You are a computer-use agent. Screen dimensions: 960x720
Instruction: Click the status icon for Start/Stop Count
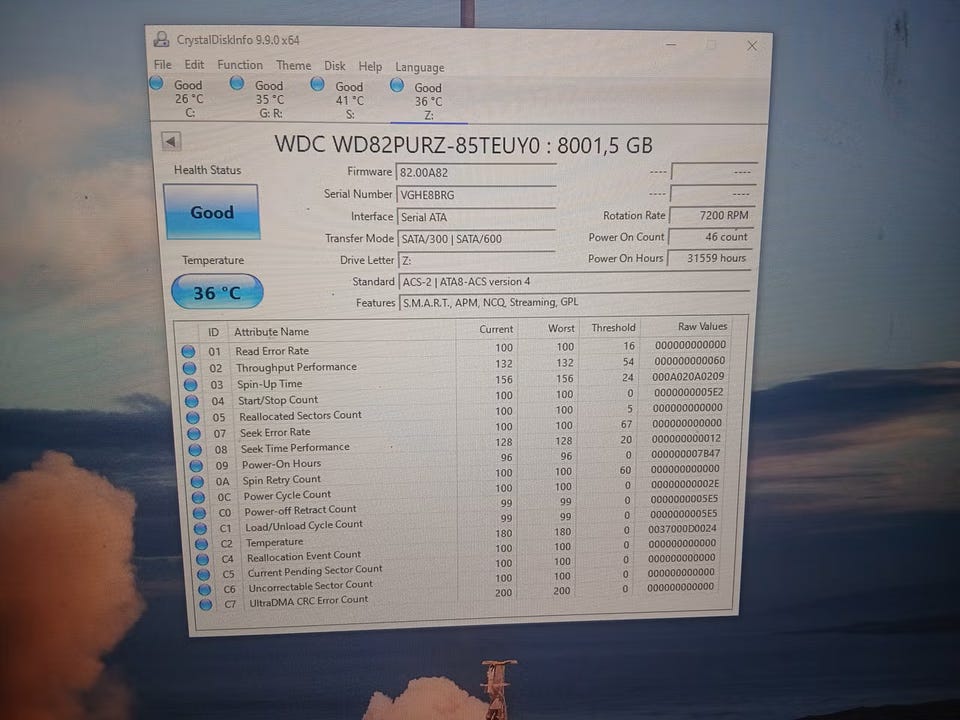[x=192, y=401]
